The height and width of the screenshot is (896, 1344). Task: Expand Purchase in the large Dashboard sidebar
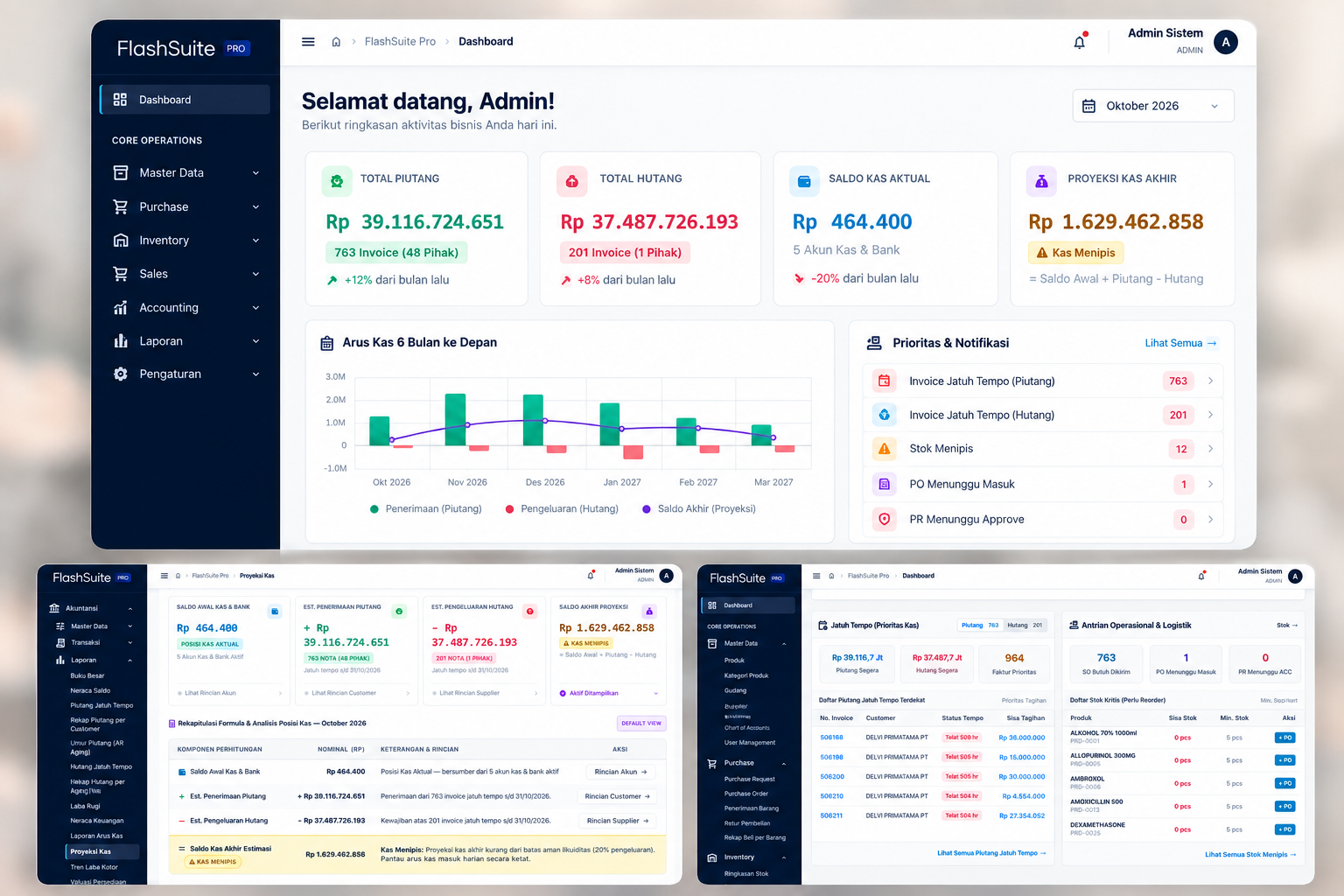pyautogui.click(x=185, y=206)
